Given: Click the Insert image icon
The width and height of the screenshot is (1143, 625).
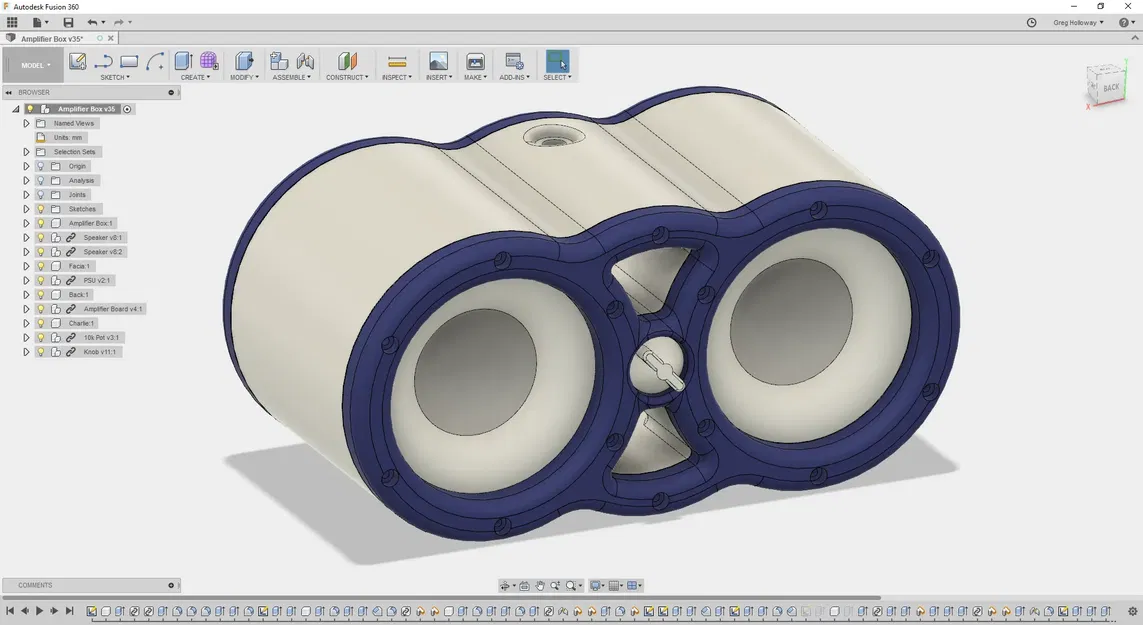Looking at the screenshot, I should tap(438, 61).
